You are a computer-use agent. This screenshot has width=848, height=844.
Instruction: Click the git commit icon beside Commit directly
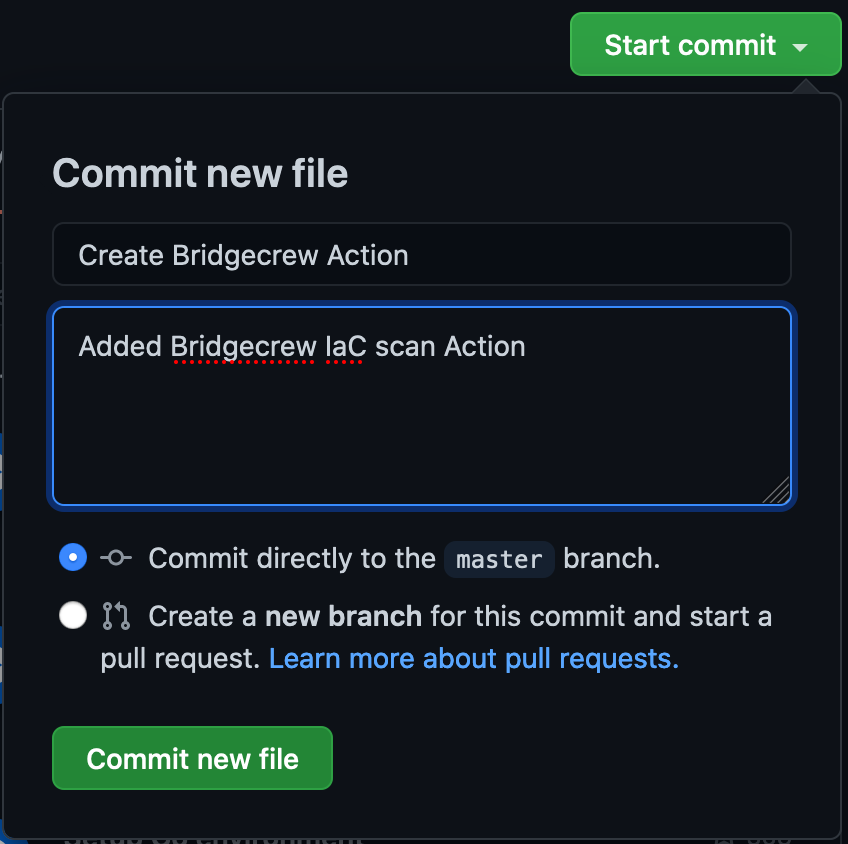click(116, 557)
